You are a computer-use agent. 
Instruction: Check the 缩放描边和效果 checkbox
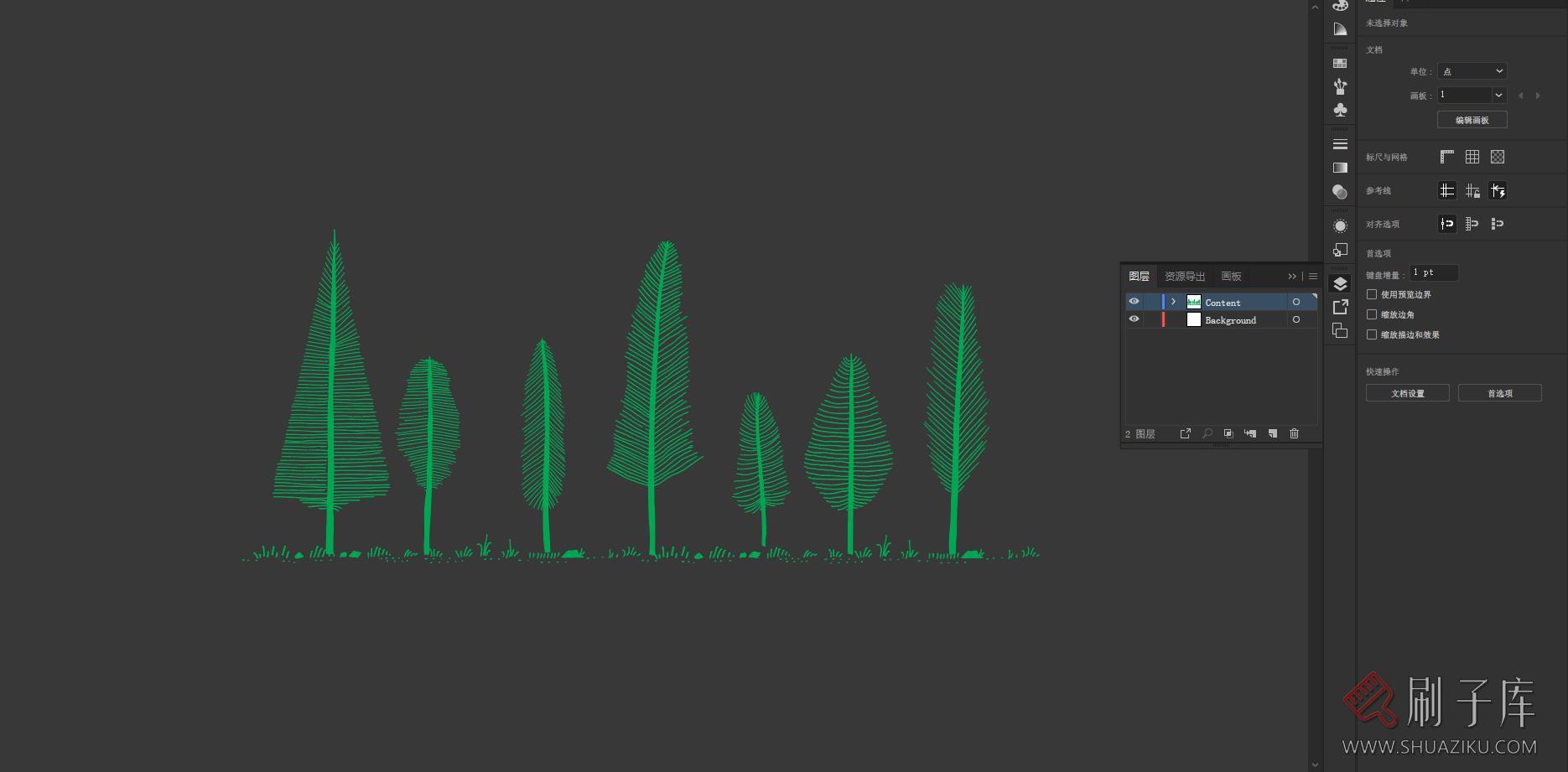point(1372,334)
